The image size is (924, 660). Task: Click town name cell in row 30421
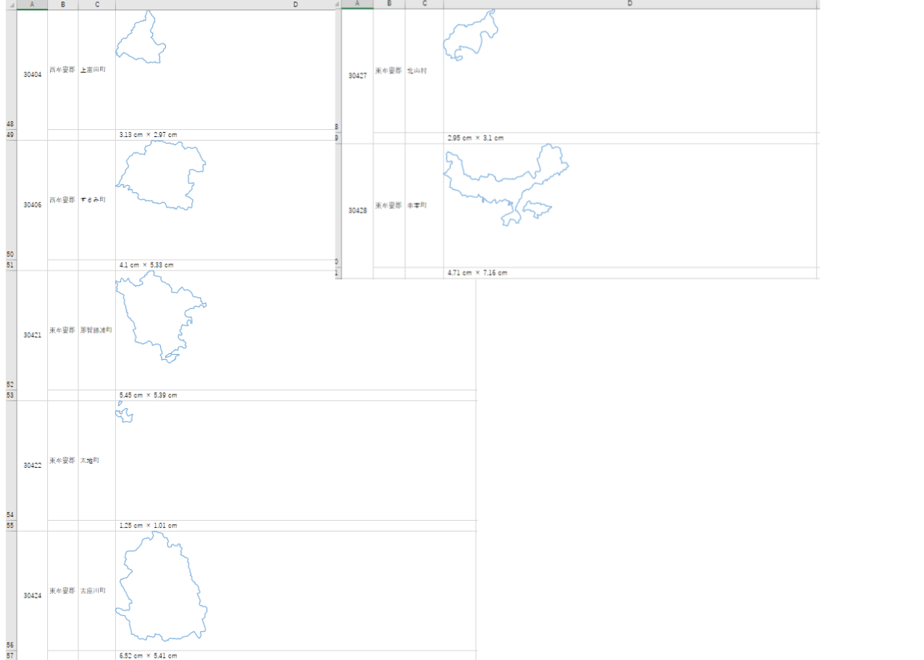[x=97, y=330]
